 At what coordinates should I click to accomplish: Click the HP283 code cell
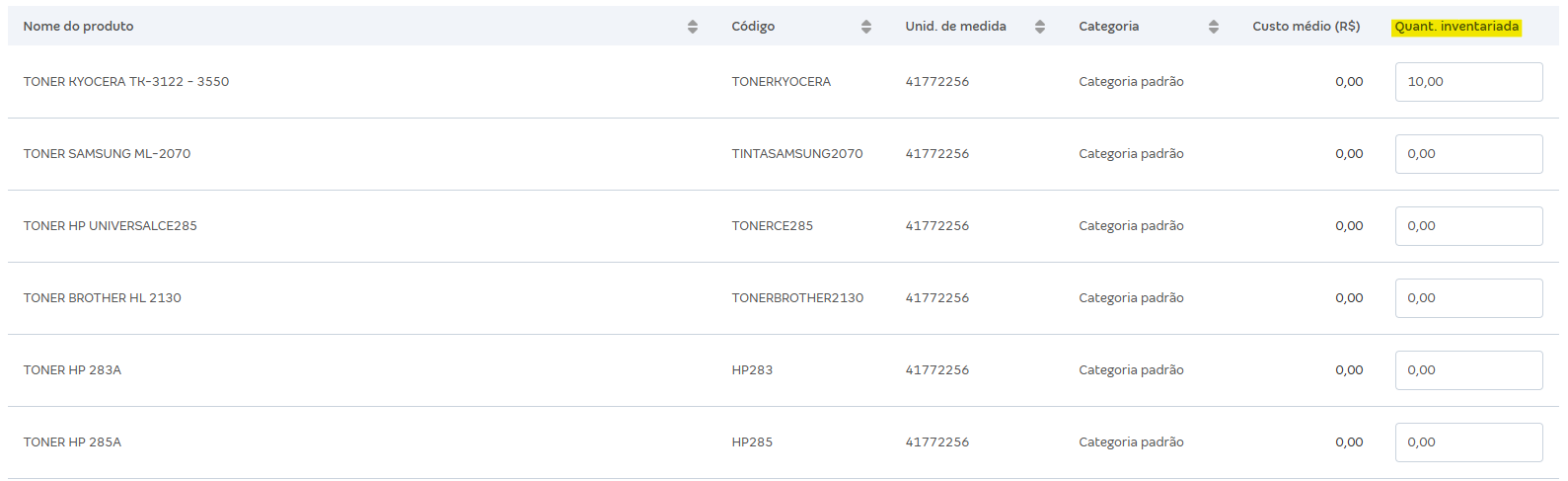coord(752,370)
